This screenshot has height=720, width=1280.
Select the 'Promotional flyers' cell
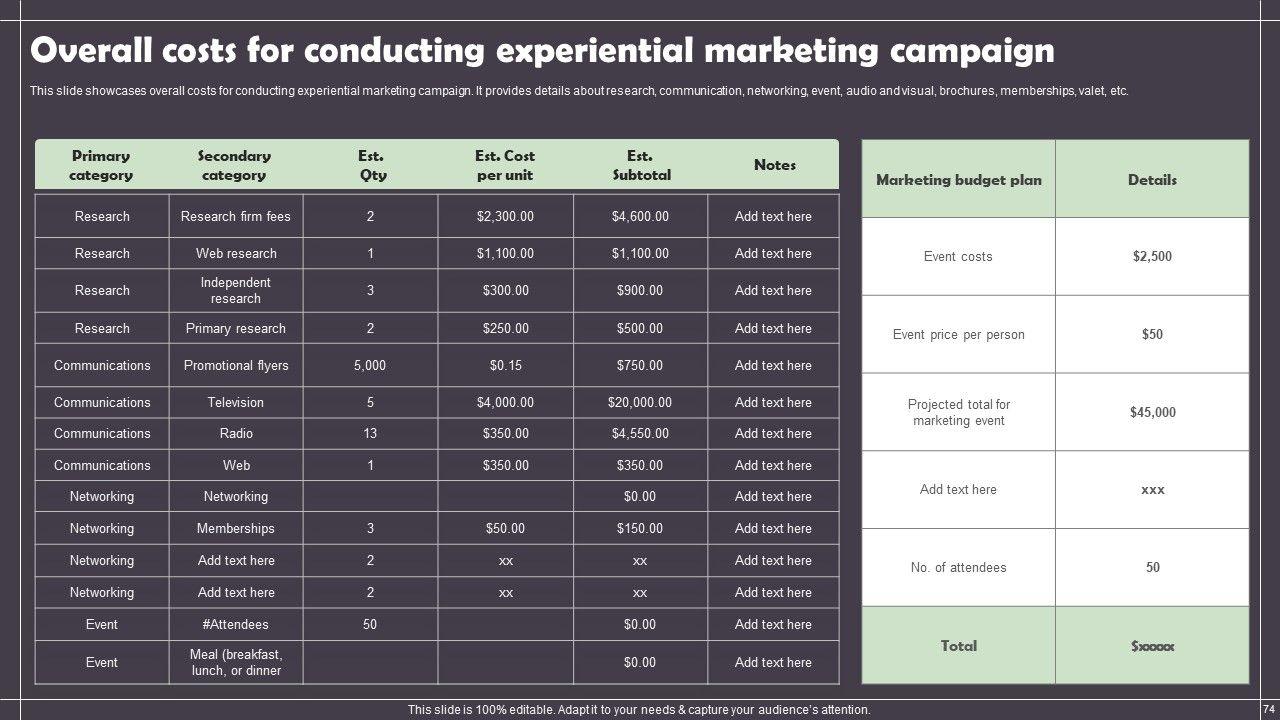click(x=236, y=365)
